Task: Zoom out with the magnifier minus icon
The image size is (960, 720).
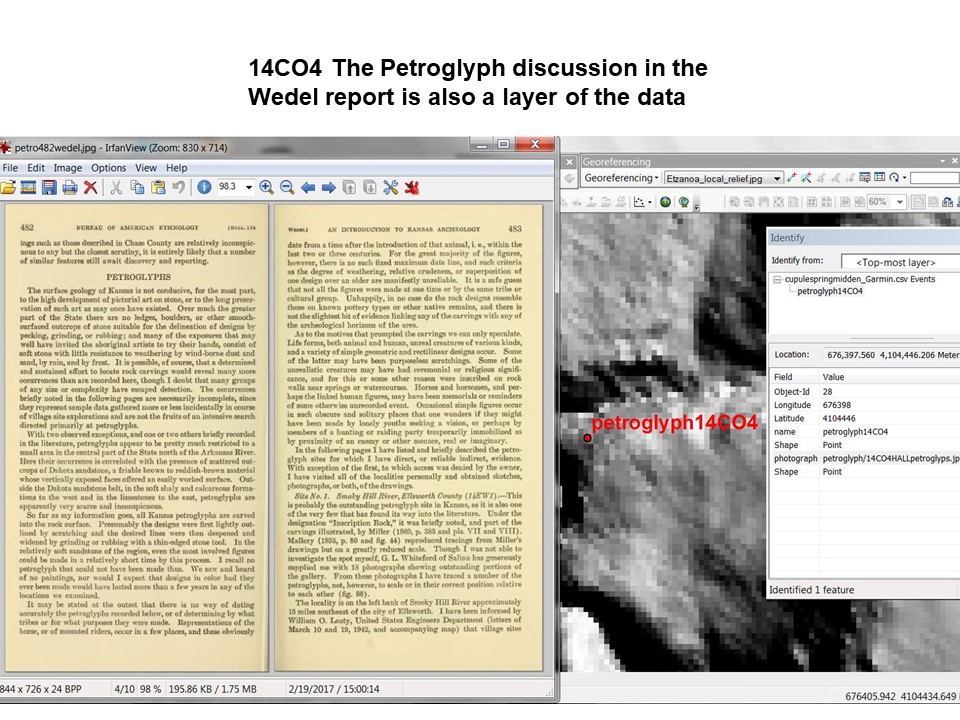Action: tap(286, 187)
